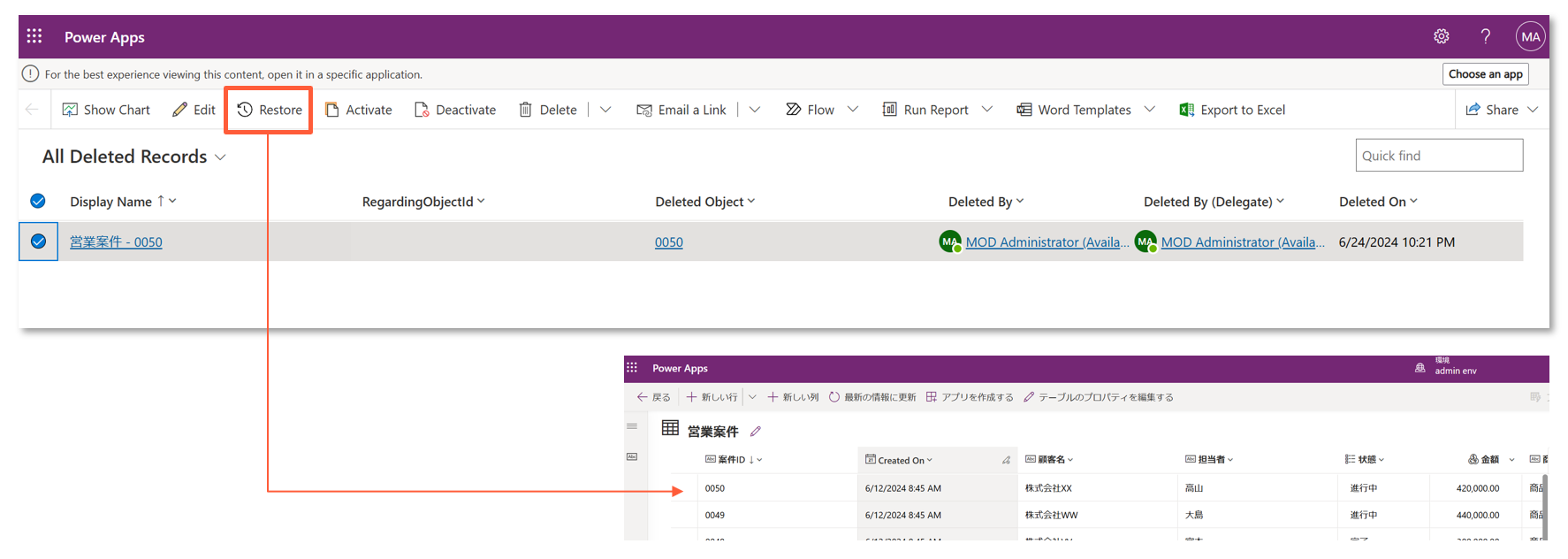Click the Activate command
The width and height of the screenshot is (1568, 559).
pyautogui.click(x=358, y=110)
